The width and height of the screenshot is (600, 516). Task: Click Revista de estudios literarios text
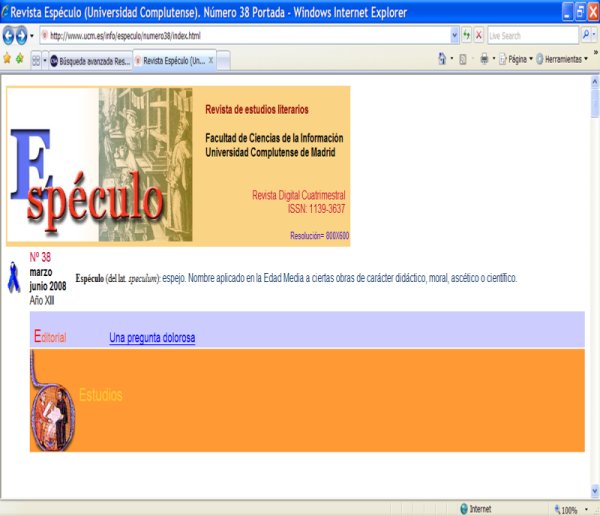[257, 109]
